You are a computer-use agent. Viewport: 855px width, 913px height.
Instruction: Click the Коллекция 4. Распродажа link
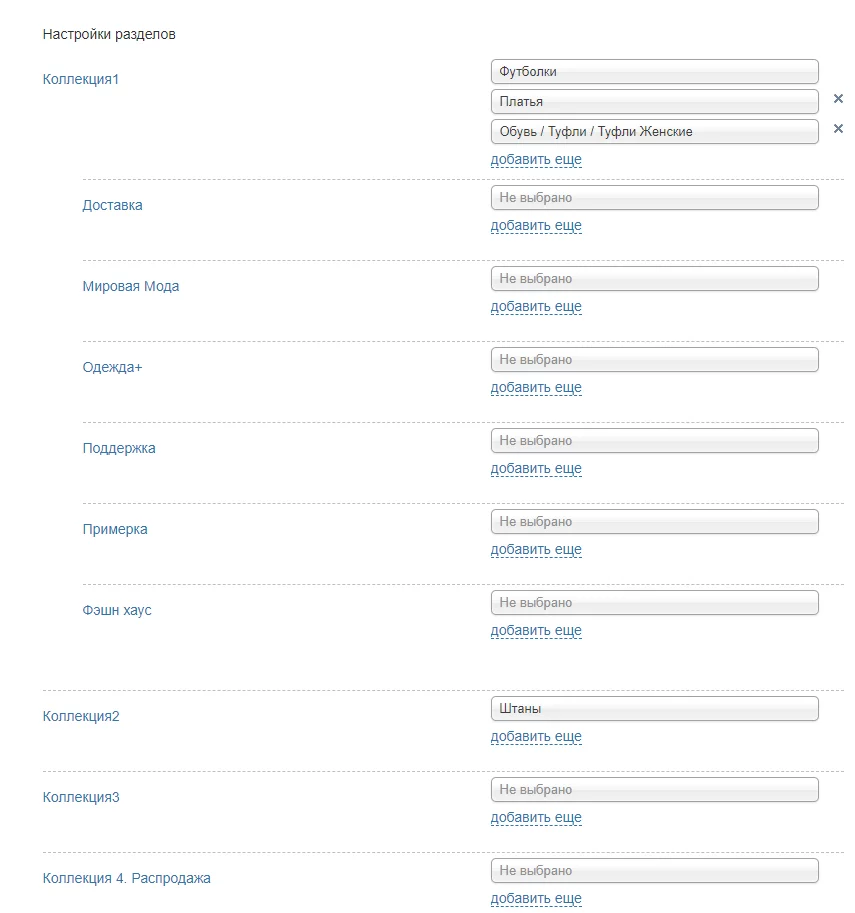click(126, 878)
